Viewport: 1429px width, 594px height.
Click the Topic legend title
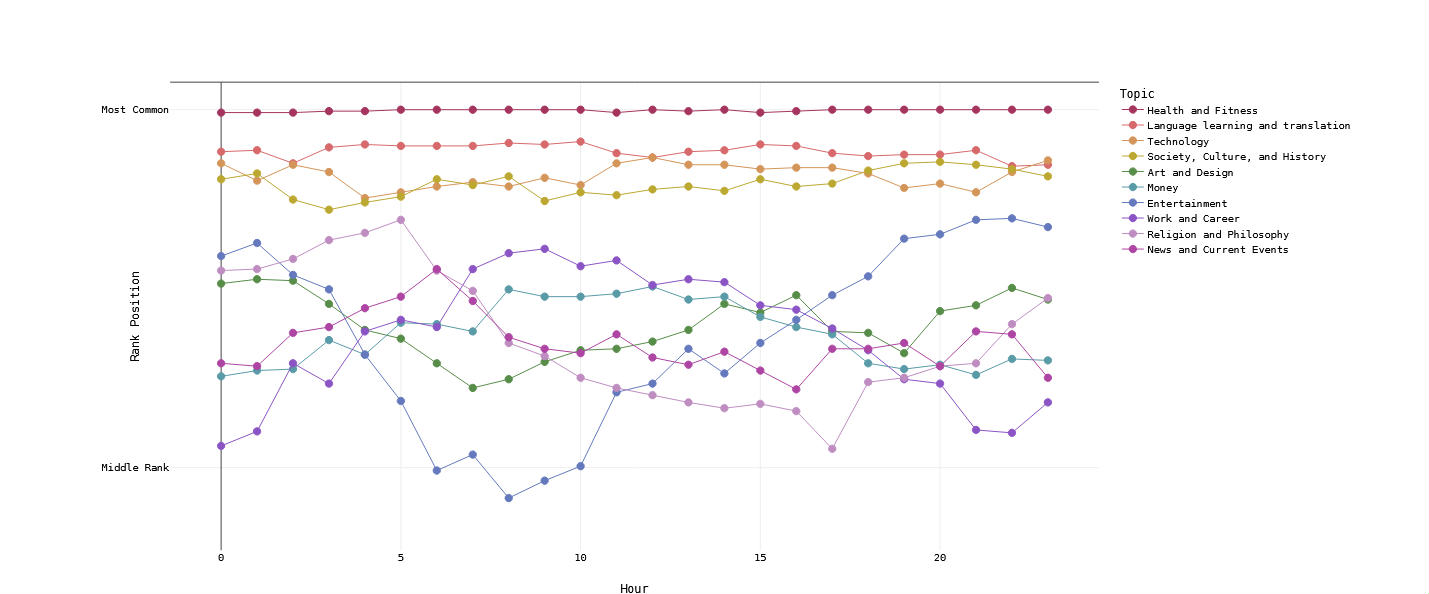pos(1137,94)
